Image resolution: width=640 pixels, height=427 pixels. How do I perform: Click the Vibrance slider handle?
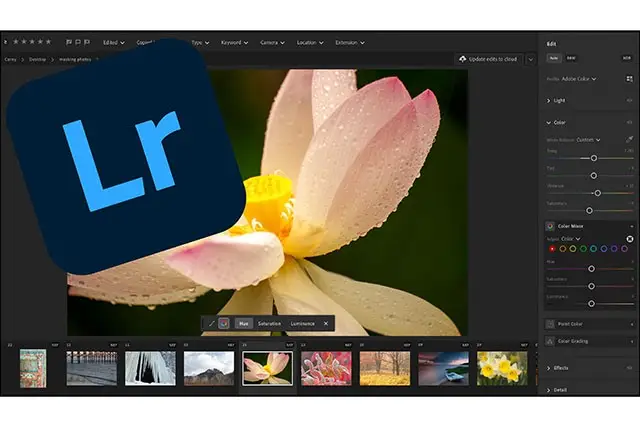598,193
